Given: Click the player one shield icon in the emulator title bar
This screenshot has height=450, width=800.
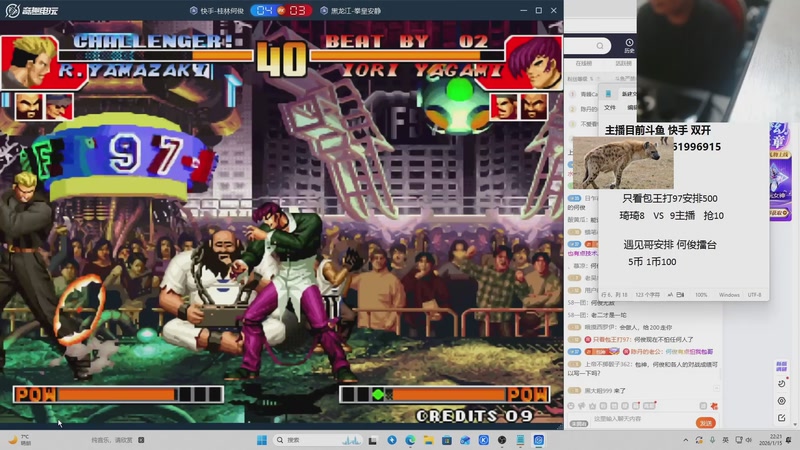Looking at the screenshot, I should [x=193, y=10].
